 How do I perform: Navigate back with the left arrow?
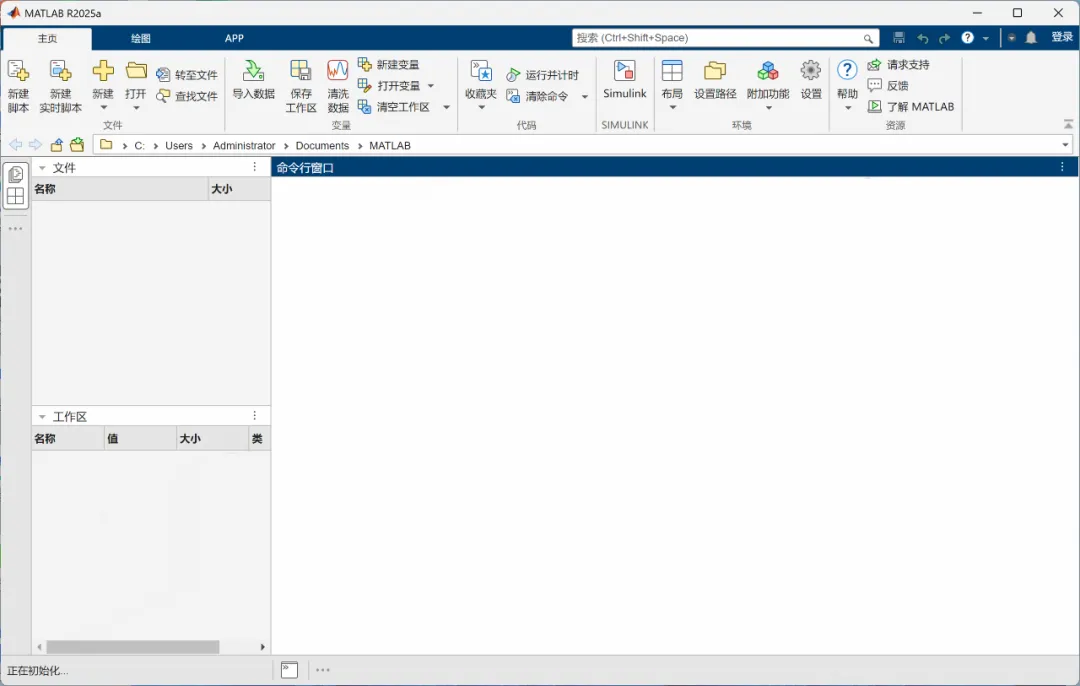point(15,145)
